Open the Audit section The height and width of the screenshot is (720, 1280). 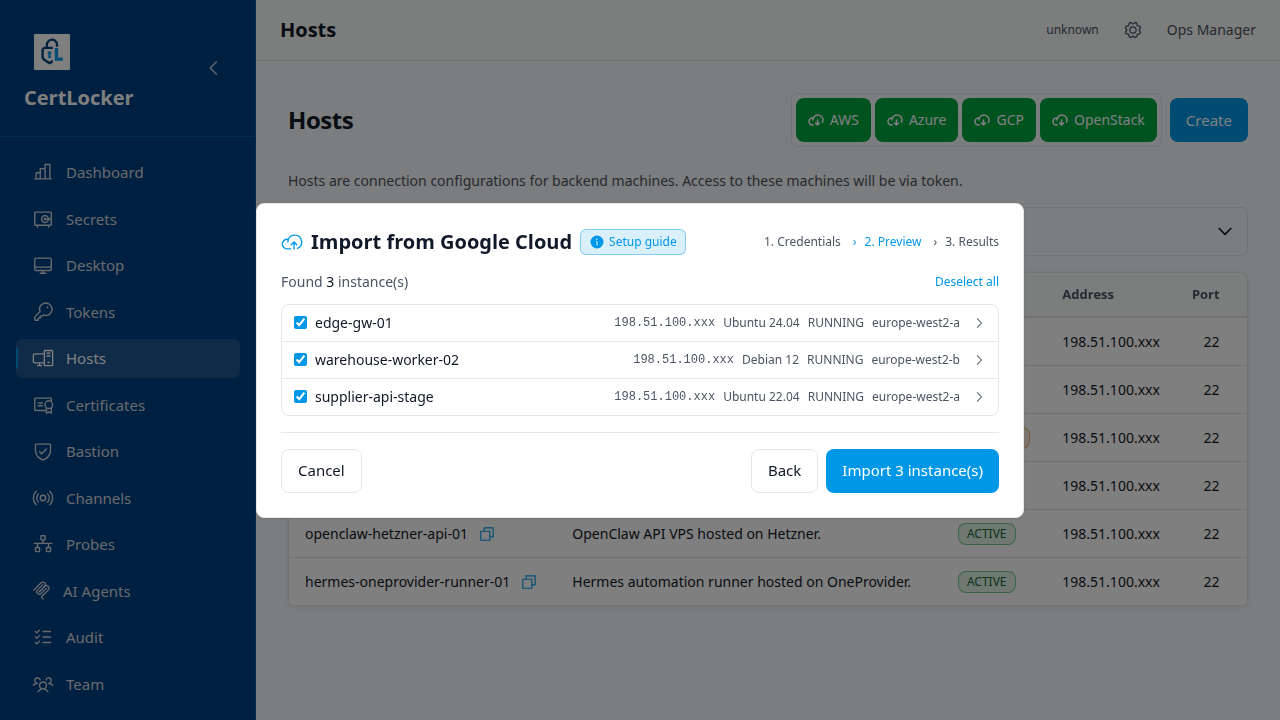(x=128, y=637)
